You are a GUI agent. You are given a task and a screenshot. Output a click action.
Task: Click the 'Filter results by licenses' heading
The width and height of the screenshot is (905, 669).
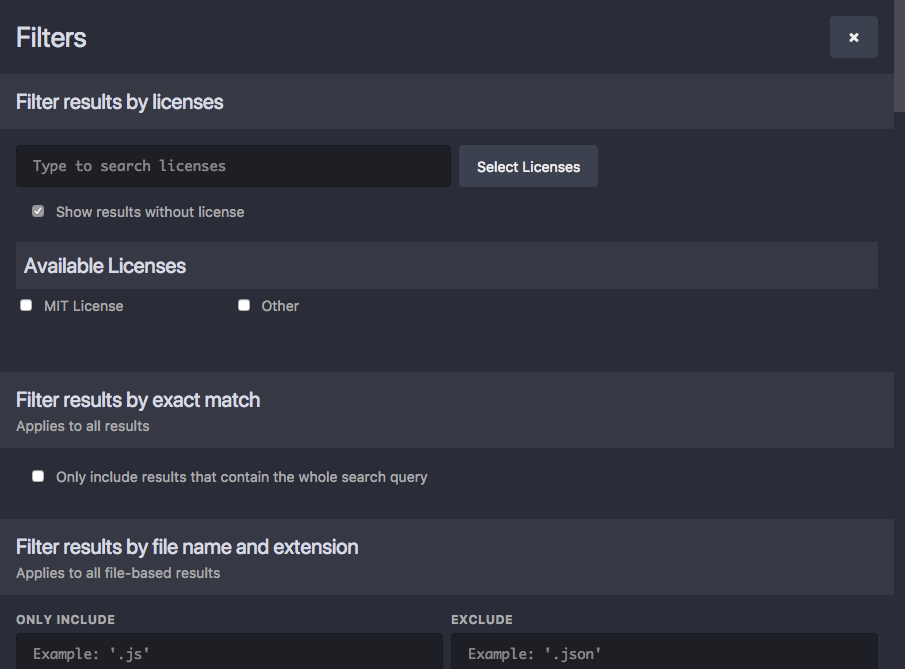pyautogui.click(x=119, y=102)
